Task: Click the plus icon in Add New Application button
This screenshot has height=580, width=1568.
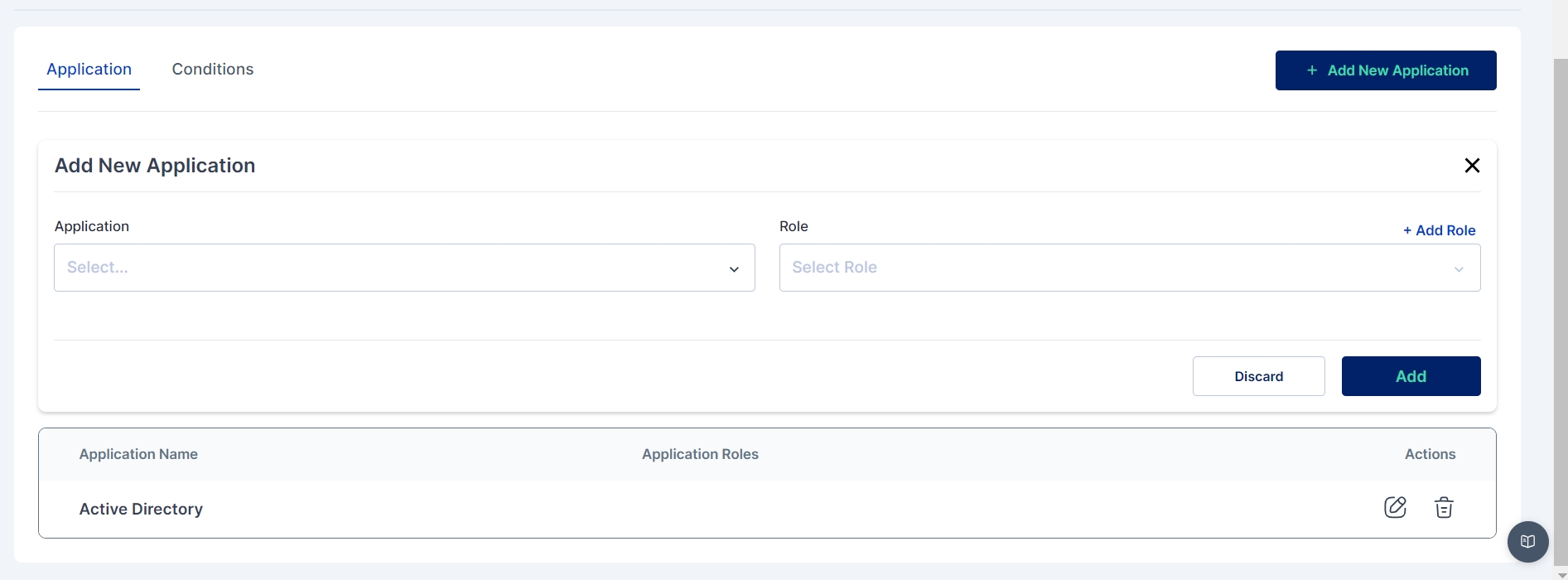Action: click(x=1312, y=70)
